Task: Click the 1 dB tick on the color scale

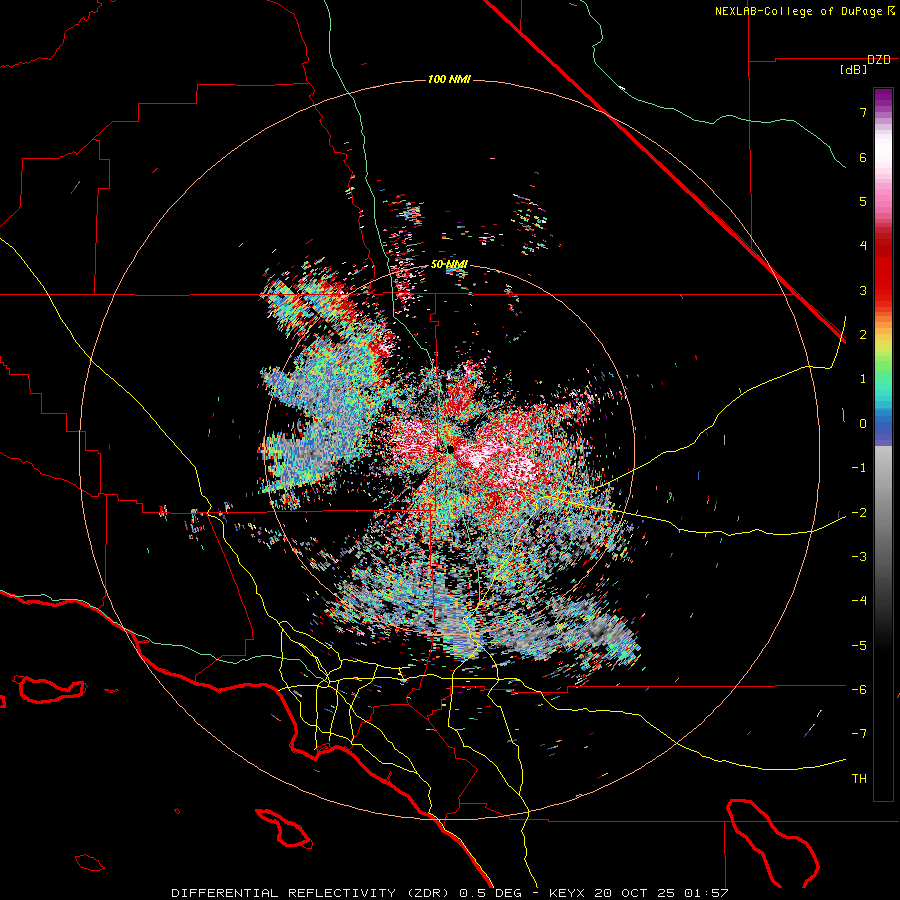Action: pyautogui.click(x=863, y=379)
